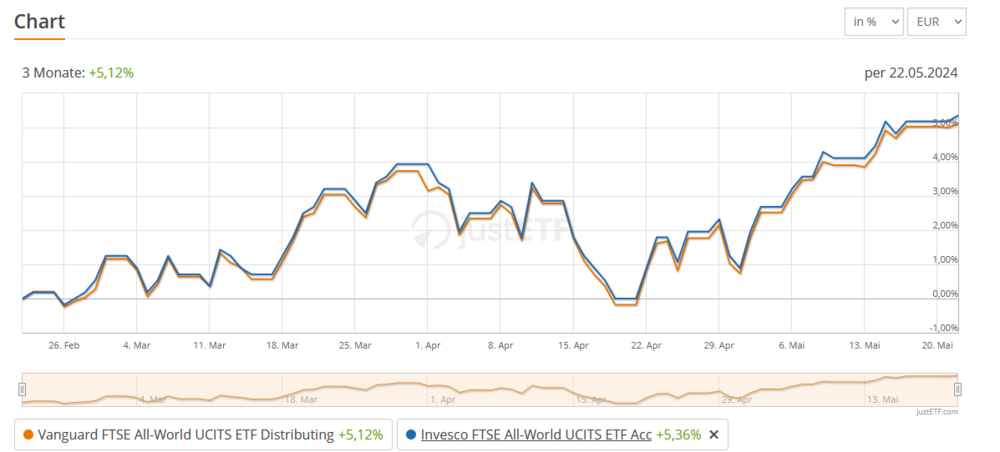
Task: Click the Invesco +5,36% performance value
Action: click(680, 435)
